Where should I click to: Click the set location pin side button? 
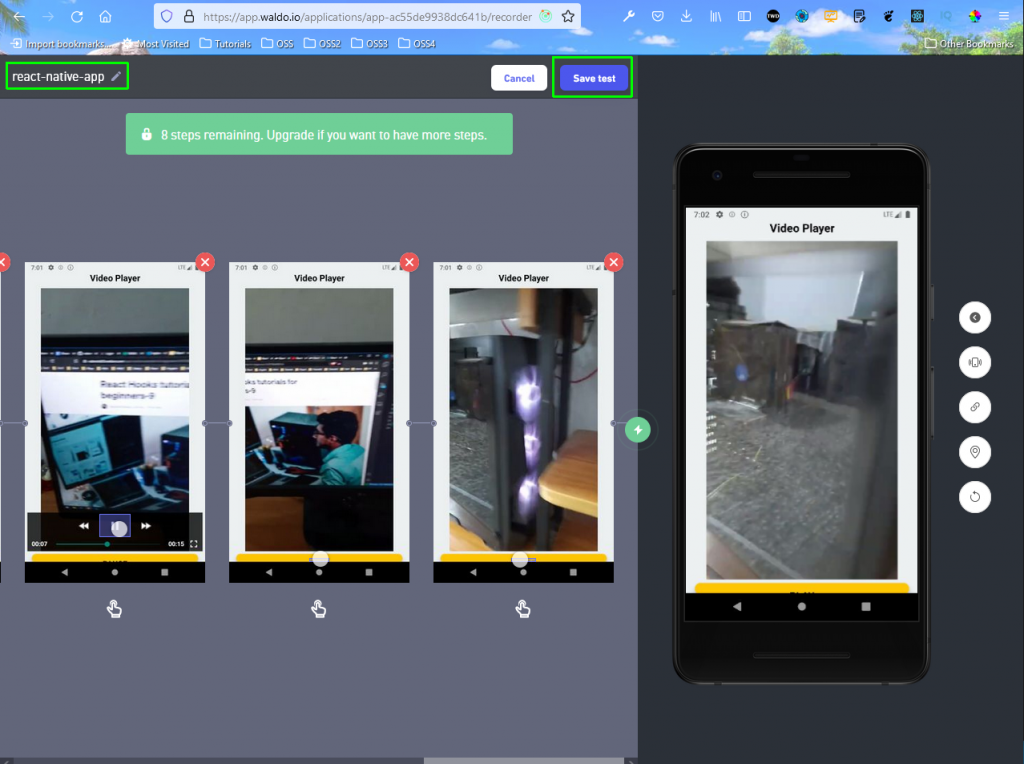[x=974, y=452]
